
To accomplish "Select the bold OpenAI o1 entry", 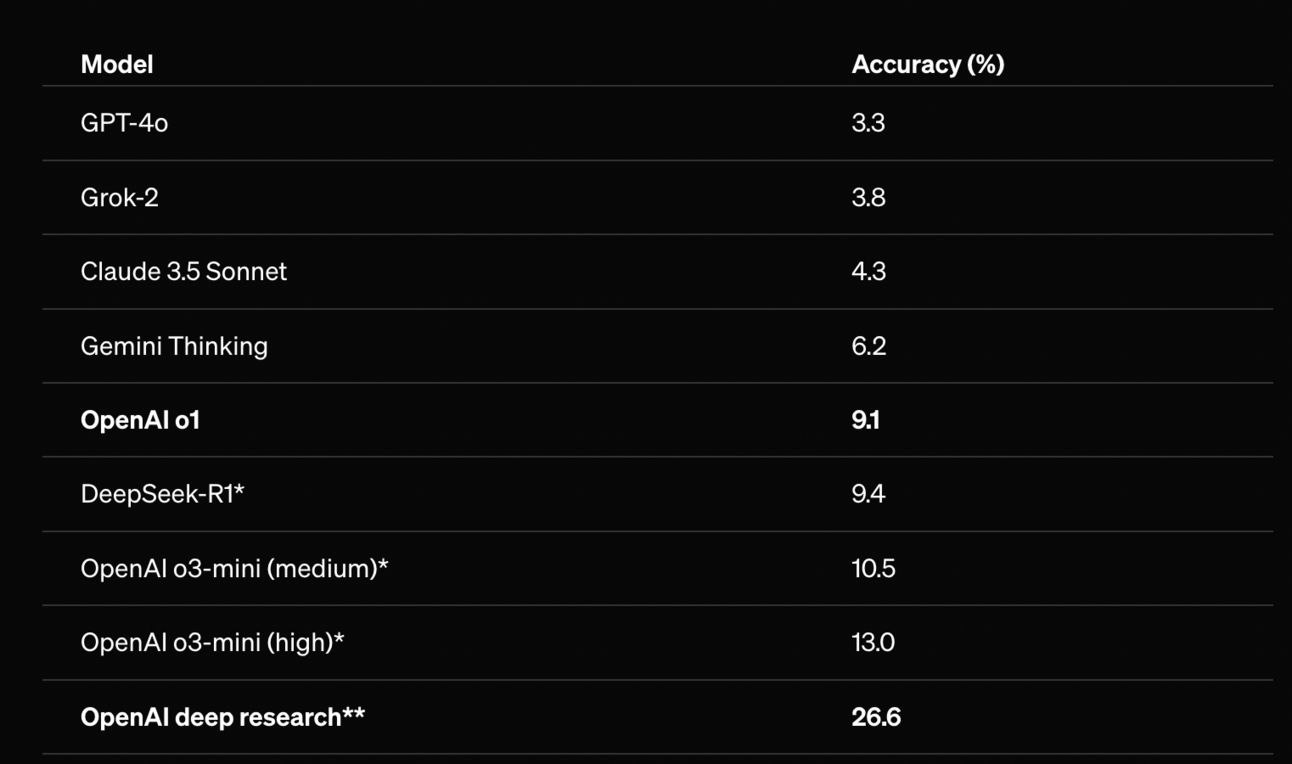I will 140,420.
